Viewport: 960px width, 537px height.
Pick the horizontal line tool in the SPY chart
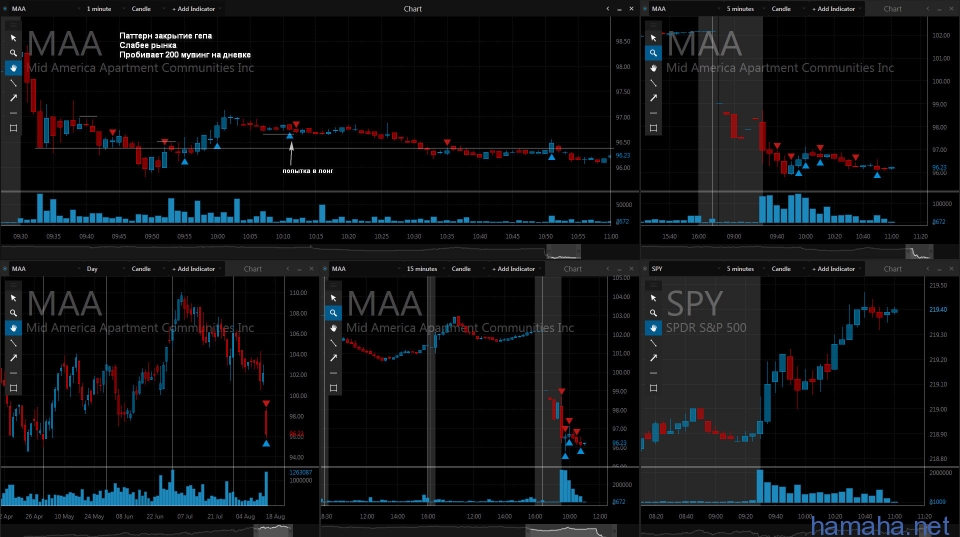[653, 373]
